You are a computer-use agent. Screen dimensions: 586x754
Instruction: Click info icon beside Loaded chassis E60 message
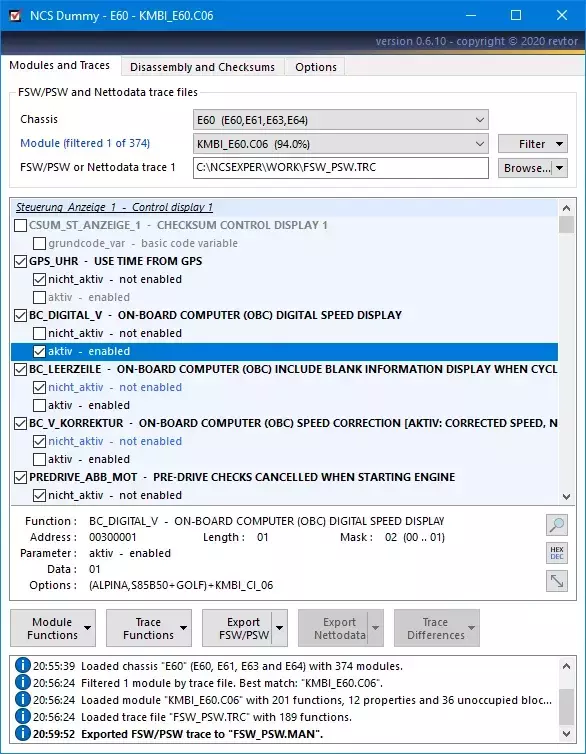pos(23,666)
